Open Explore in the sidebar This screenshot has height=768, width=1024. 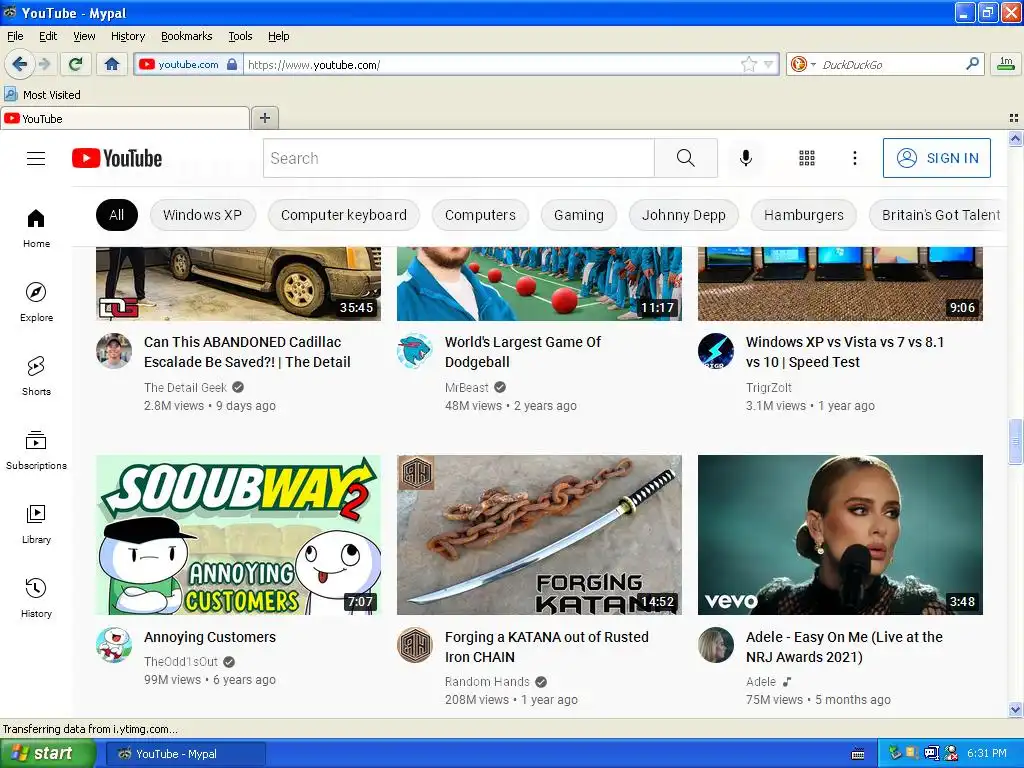point(36,302)
